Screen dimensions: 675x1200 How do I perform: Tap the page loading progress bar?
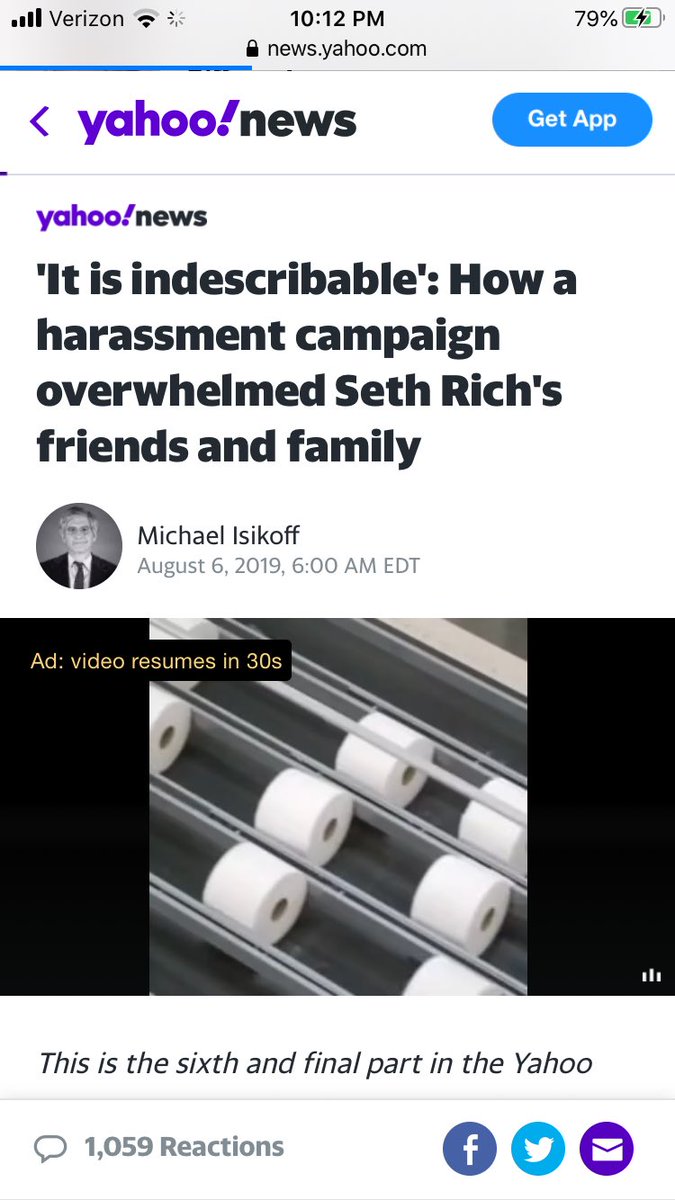click(x=126, y=68)
